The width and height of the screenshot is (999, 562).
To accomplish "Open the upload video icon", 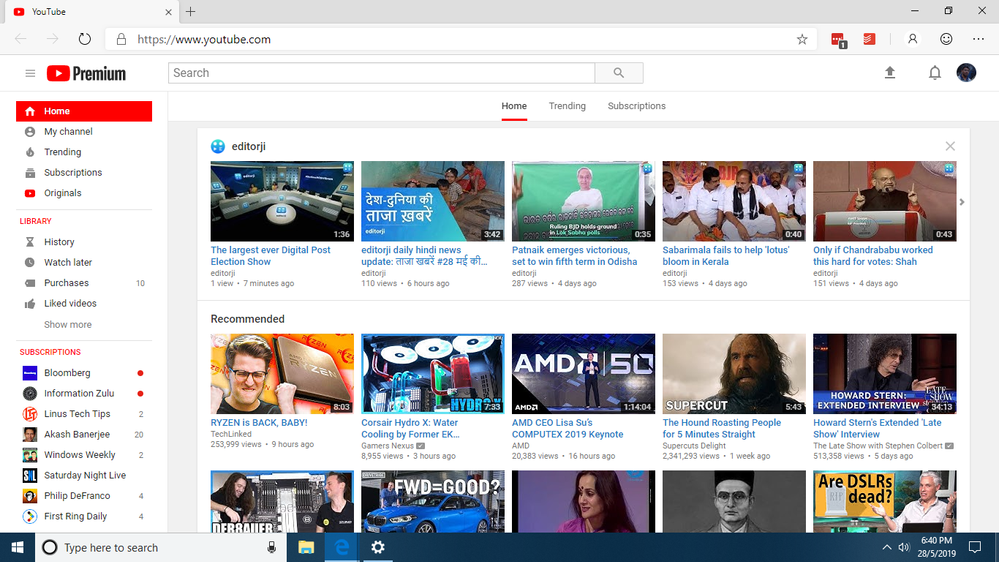I will click(x=890, y=73).
